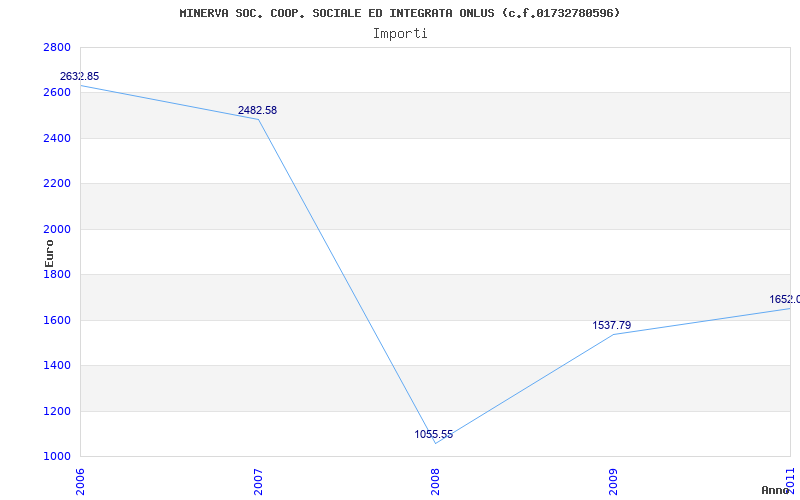Click the 2006 x-axis year label
The width and height of the screenshot is (800, 500).
(x=80, y=482)
